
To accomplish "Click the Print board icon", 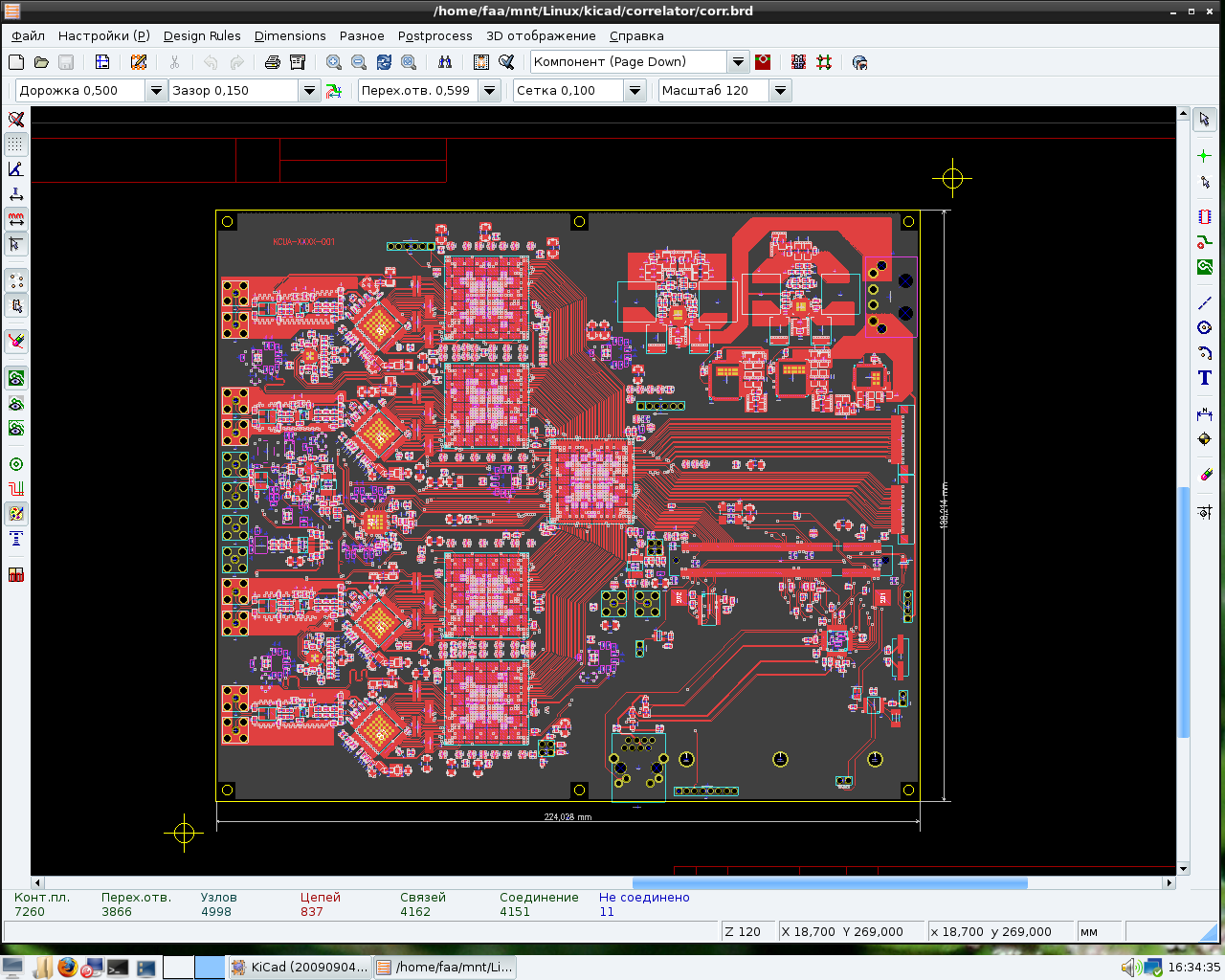I will [273, 62].
